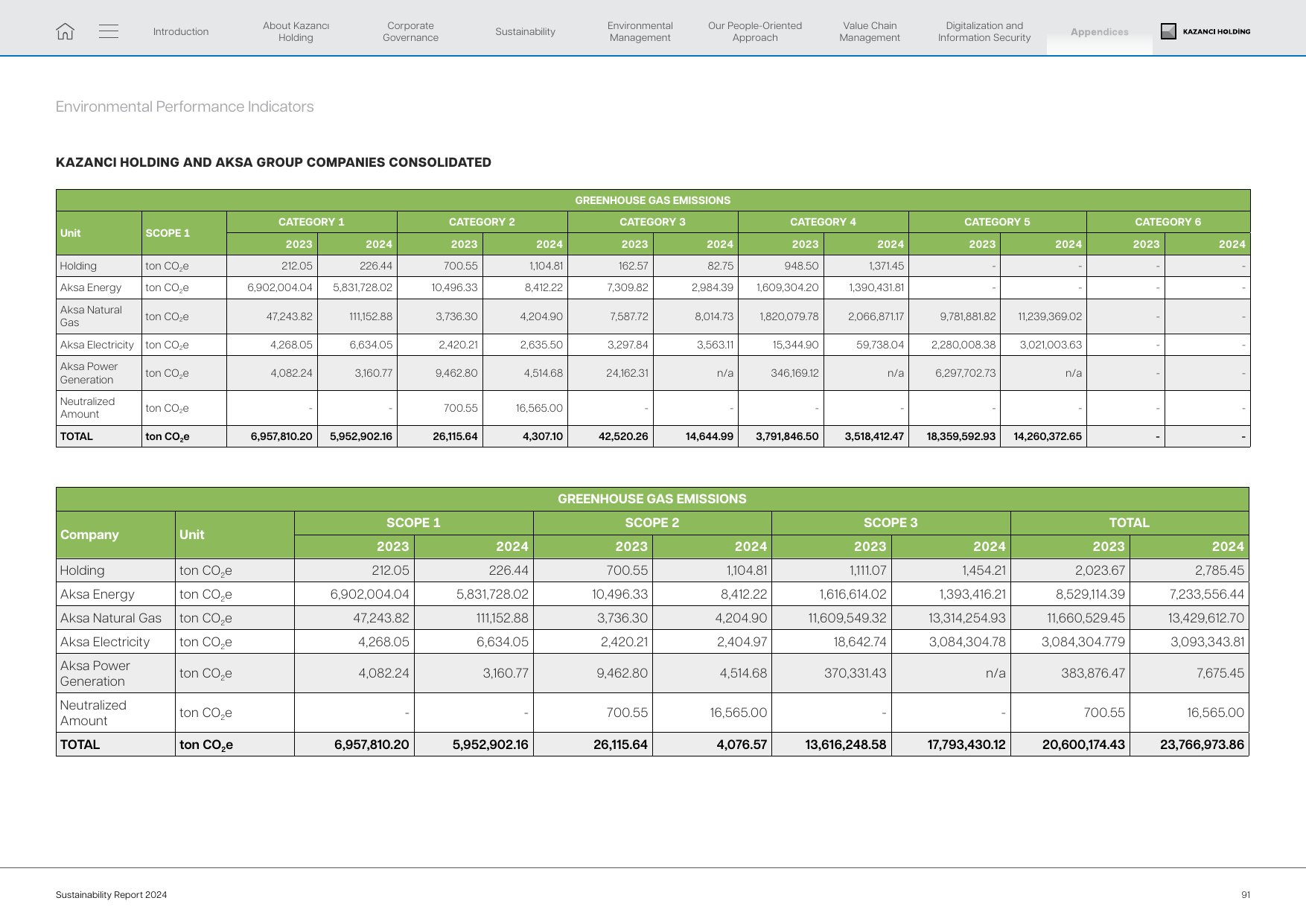The image size is (1306, 924).
Task: Select the total 18,359,592.93
Action: [x=961, y=436]
